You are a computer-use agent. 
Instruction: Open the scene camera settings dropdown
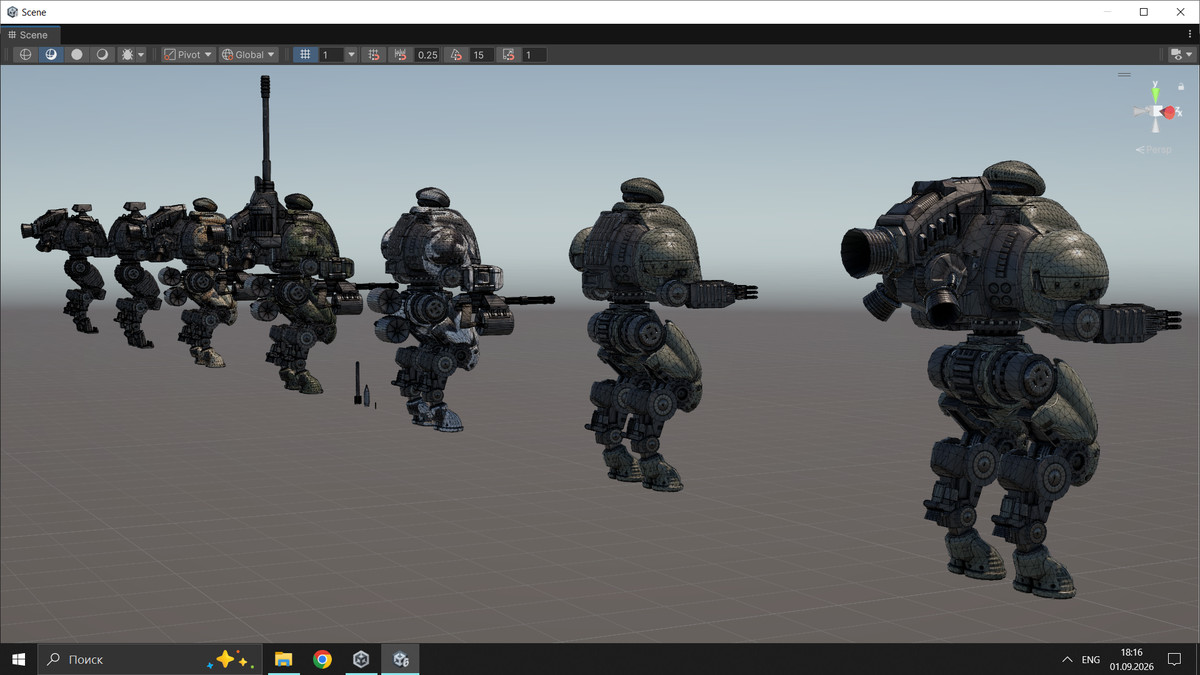[1181, 55]
